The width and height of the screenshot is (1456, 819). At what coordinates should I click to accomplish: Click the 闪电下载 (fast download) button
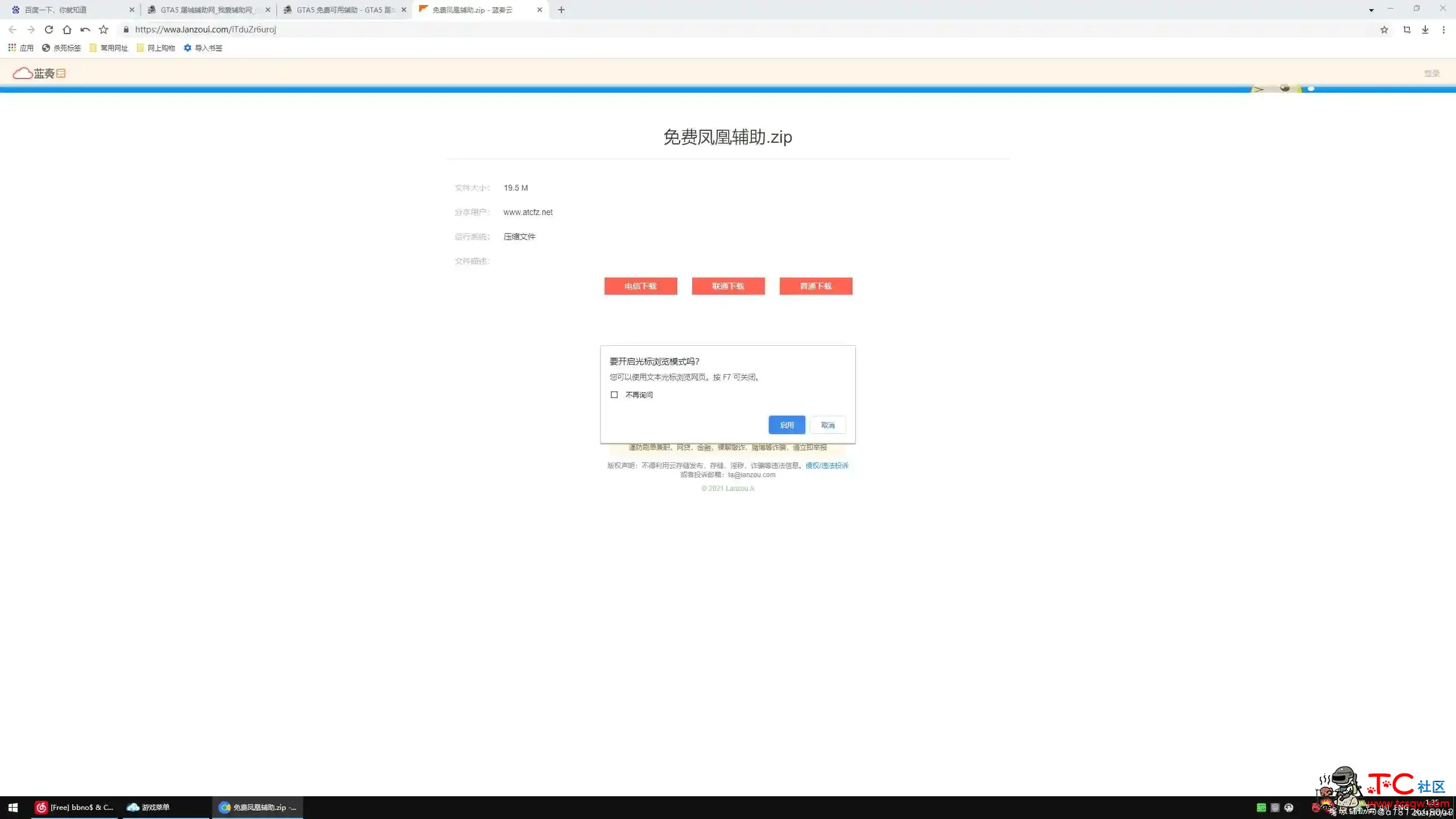pyautogui.click(x=640, y=286)
